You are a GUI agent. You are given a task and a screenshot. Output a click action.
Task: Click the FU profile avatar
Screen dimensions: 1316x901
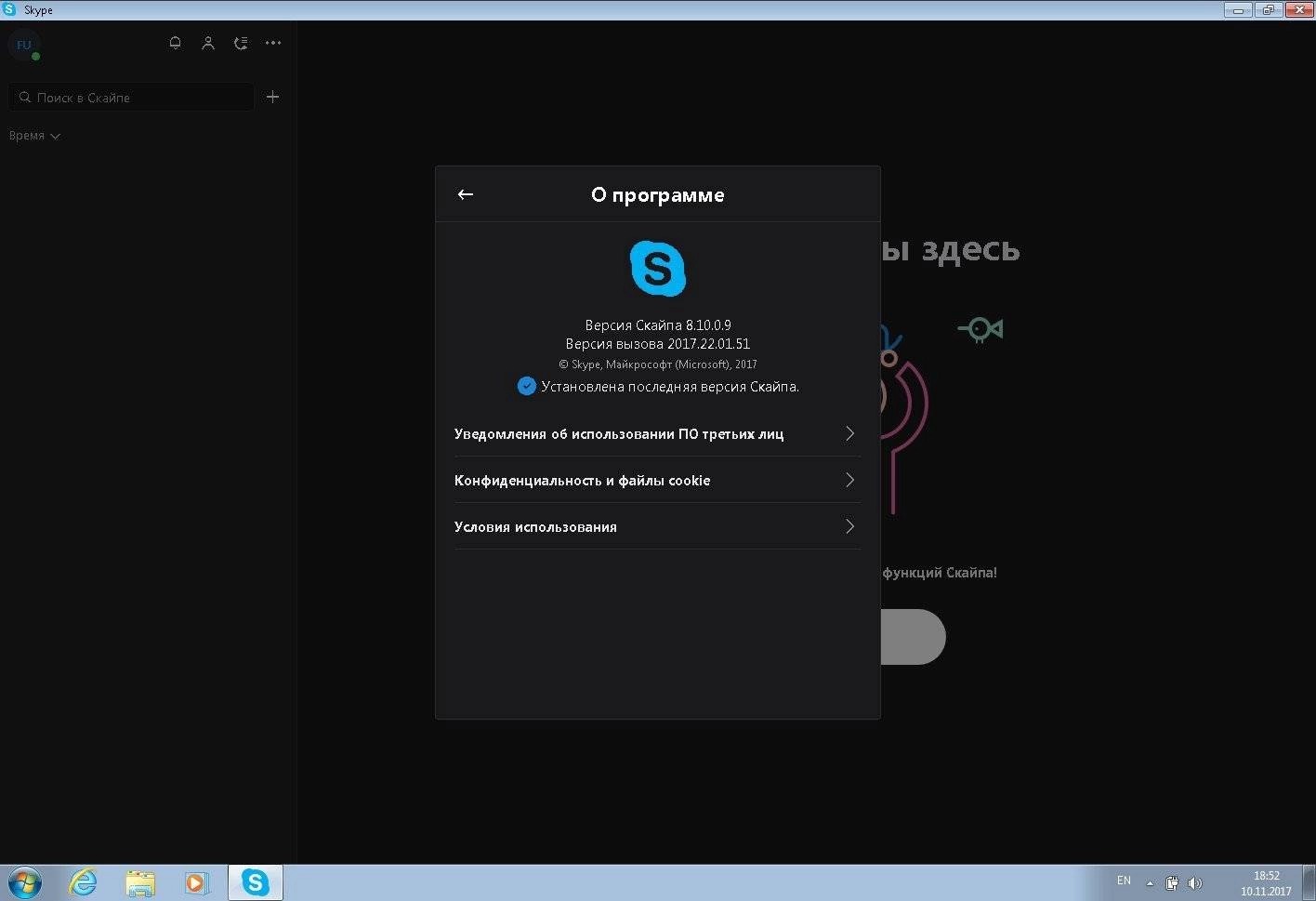tap(23, 45)
